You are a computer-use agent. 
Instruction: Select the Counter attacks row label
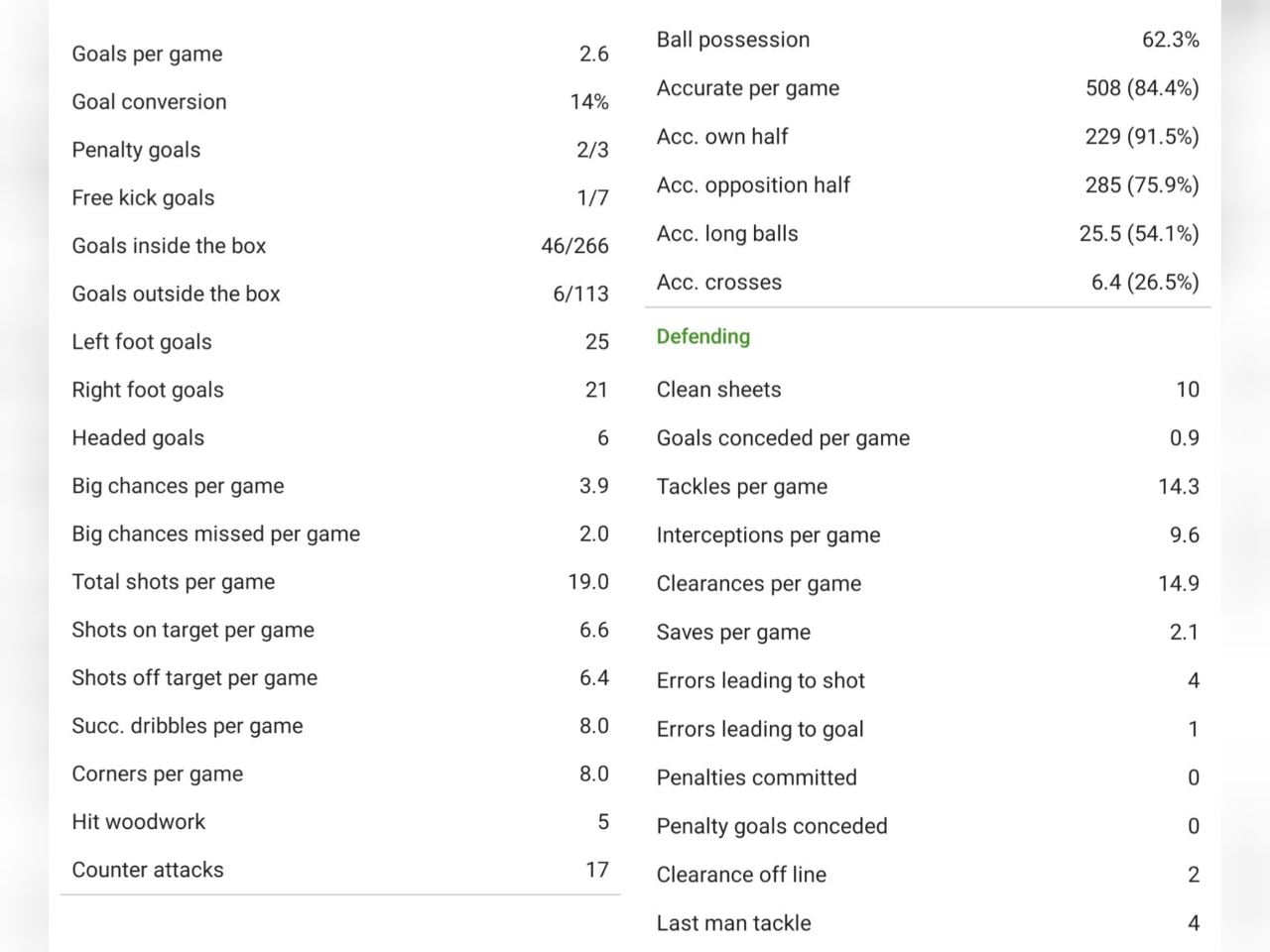click(x=147, y=870)
